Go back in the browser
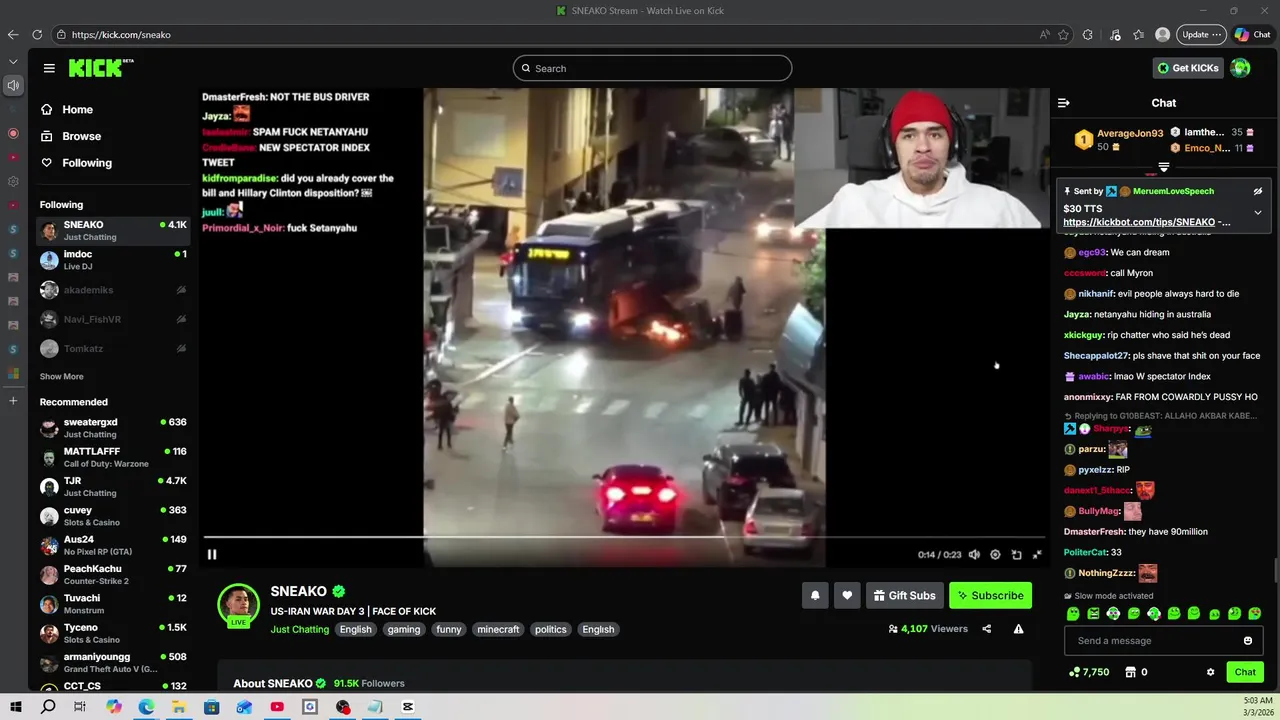The image size is (1280, 720). [13, 34]
